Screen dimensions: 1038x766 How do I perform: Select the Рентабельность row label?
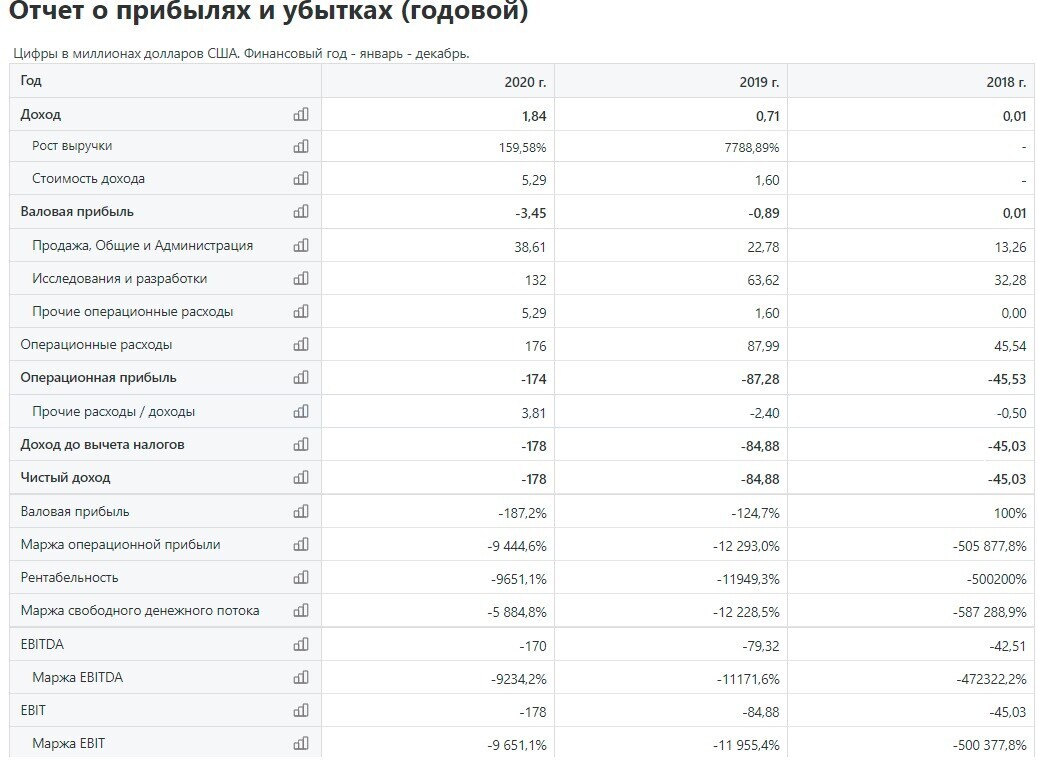(x=70, y=578)
